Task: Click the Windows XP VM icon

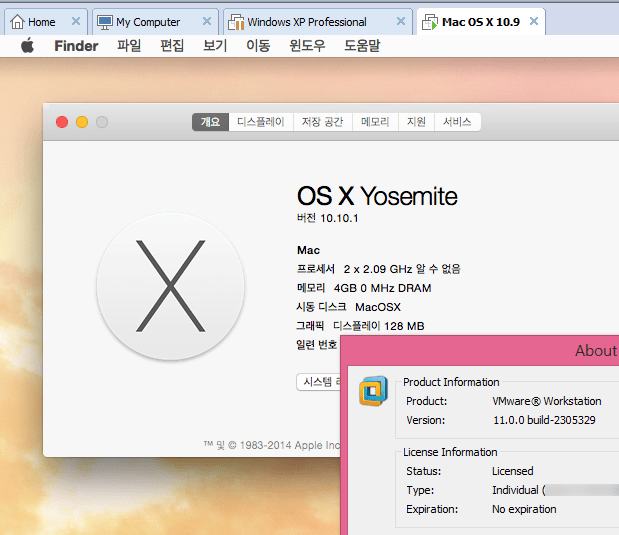Action: (x=236, y=22)
